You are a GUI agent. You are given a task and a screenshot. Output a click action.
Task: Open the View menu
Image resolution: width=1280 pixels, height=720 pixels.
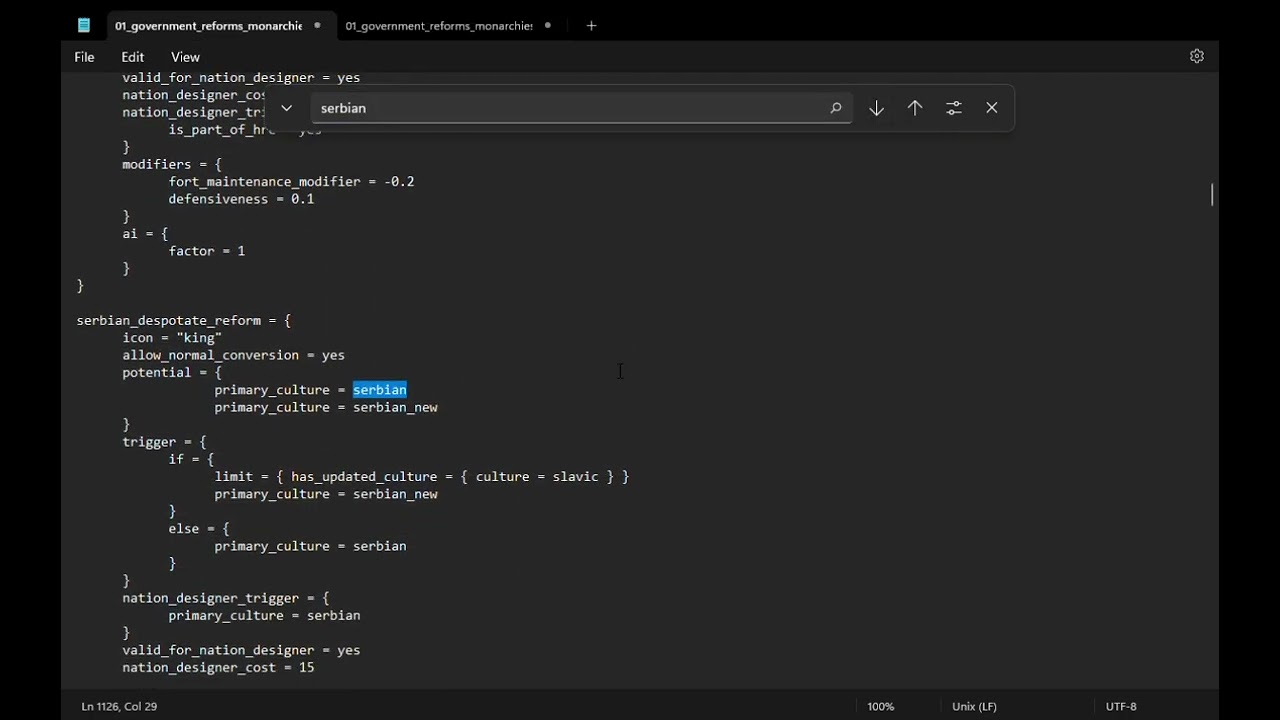[x=185, y=57]
